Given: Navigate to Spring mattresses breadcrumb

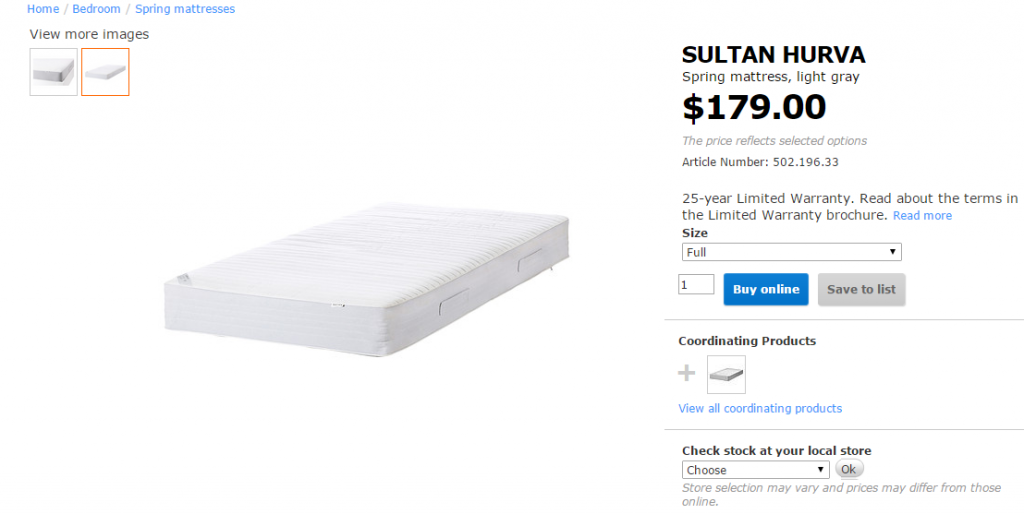Looking at the screenshot, I should click(x=185, y=9).
